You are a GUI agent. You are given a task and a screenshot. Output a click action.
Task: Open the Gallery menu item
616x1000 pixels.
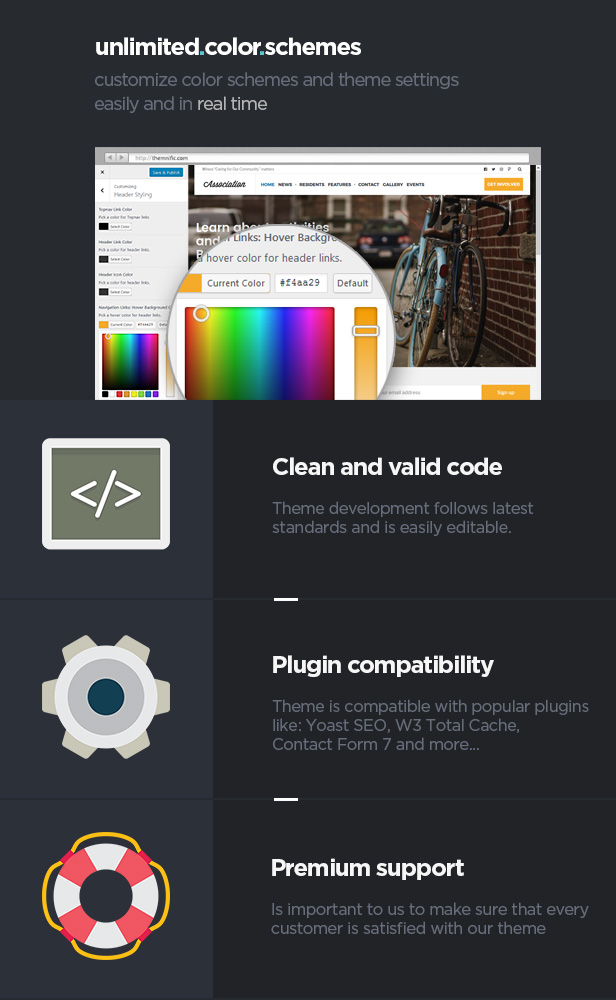pyautogui.click(x=393, y=184)
